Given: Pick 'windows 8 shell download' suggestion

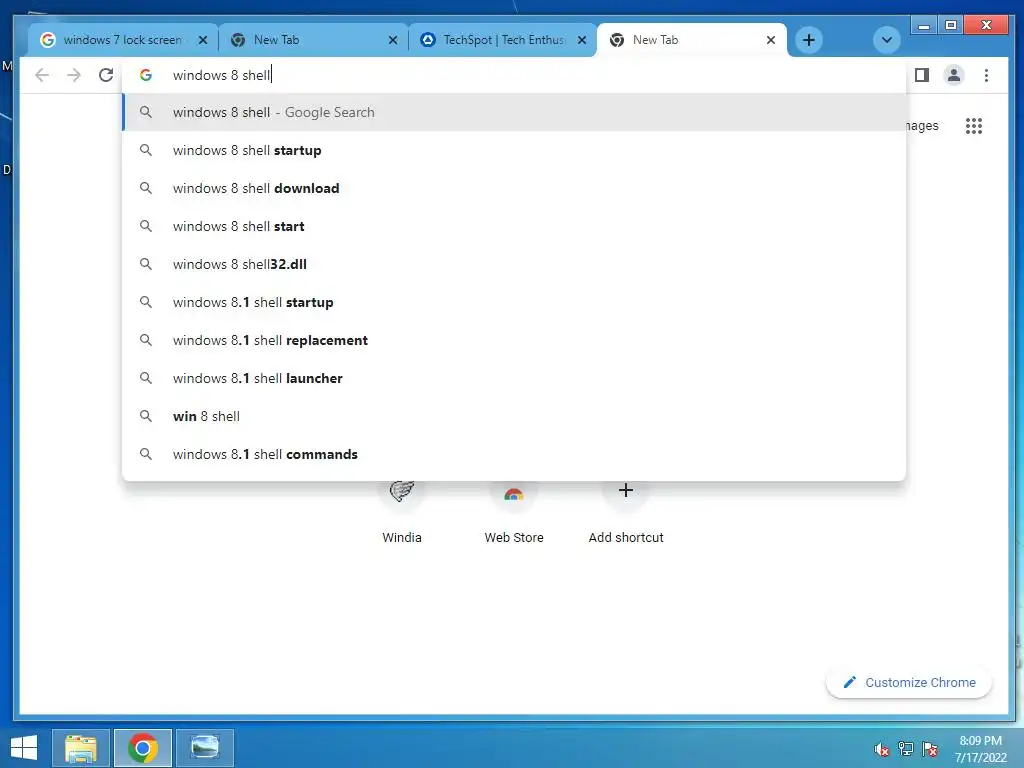Looking at the screenshot, I should click(x=514, y=188).
